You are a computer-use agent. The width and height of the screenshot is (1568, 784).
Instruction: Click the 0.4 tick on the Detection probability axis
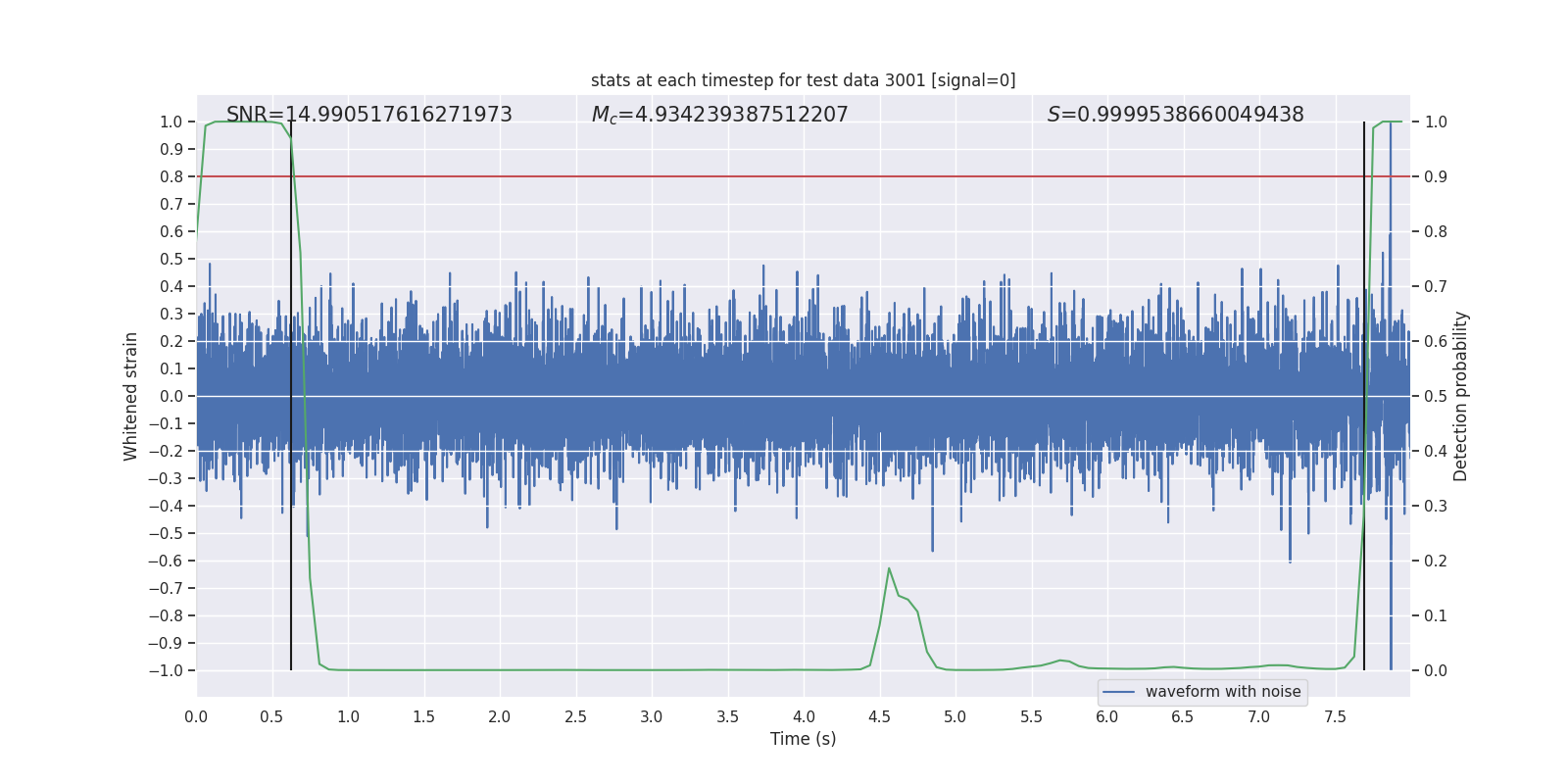coord(1436,451)
